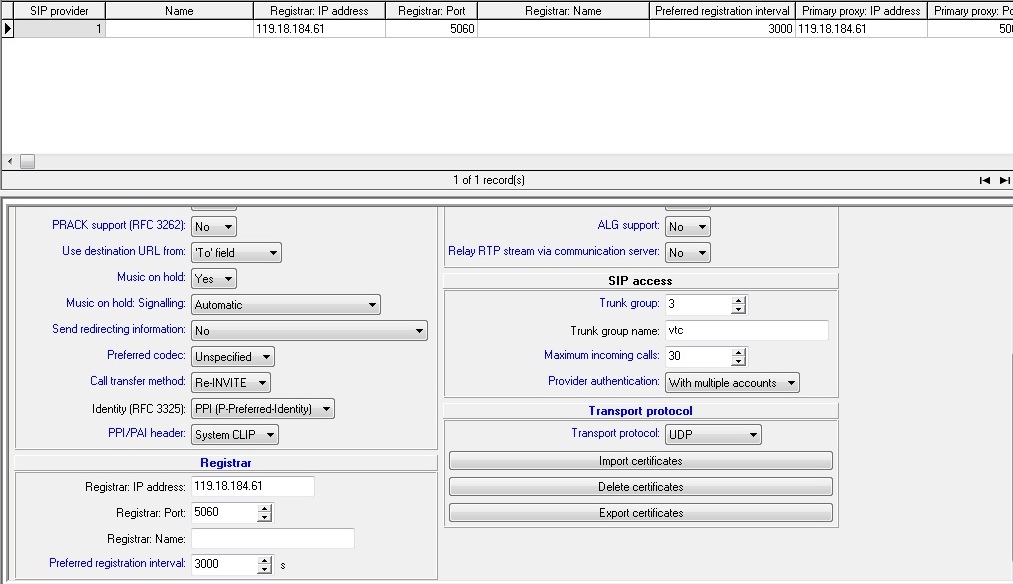The width and height of the screenshot is (1013, 584).
Task: Decrease Maximum incoming calls with down arrow
Action: pos(738,361)
